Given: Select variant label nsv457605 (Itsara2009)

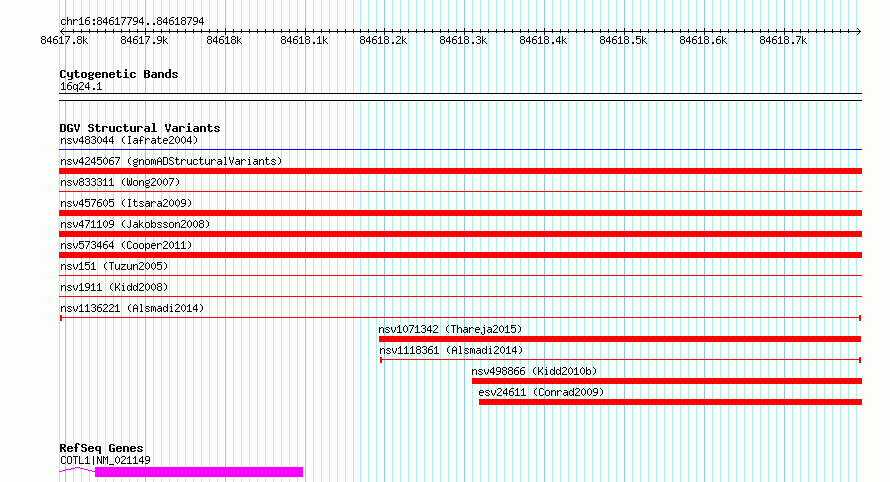Looking at the screenshot, I should pos(126,203).
